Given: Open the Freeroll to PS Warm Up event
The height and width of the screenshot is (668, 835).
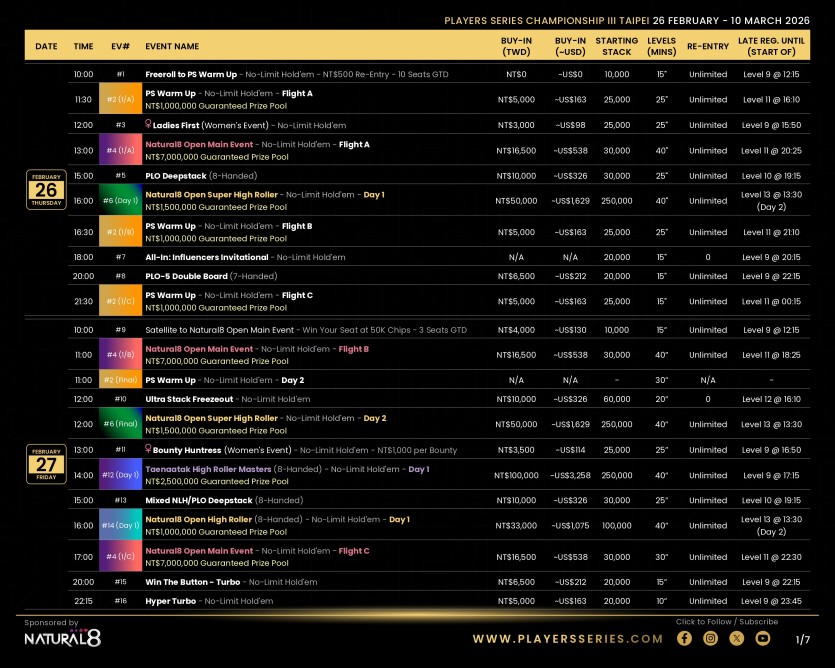Looking at the screenshot, I should coord(191,74).
